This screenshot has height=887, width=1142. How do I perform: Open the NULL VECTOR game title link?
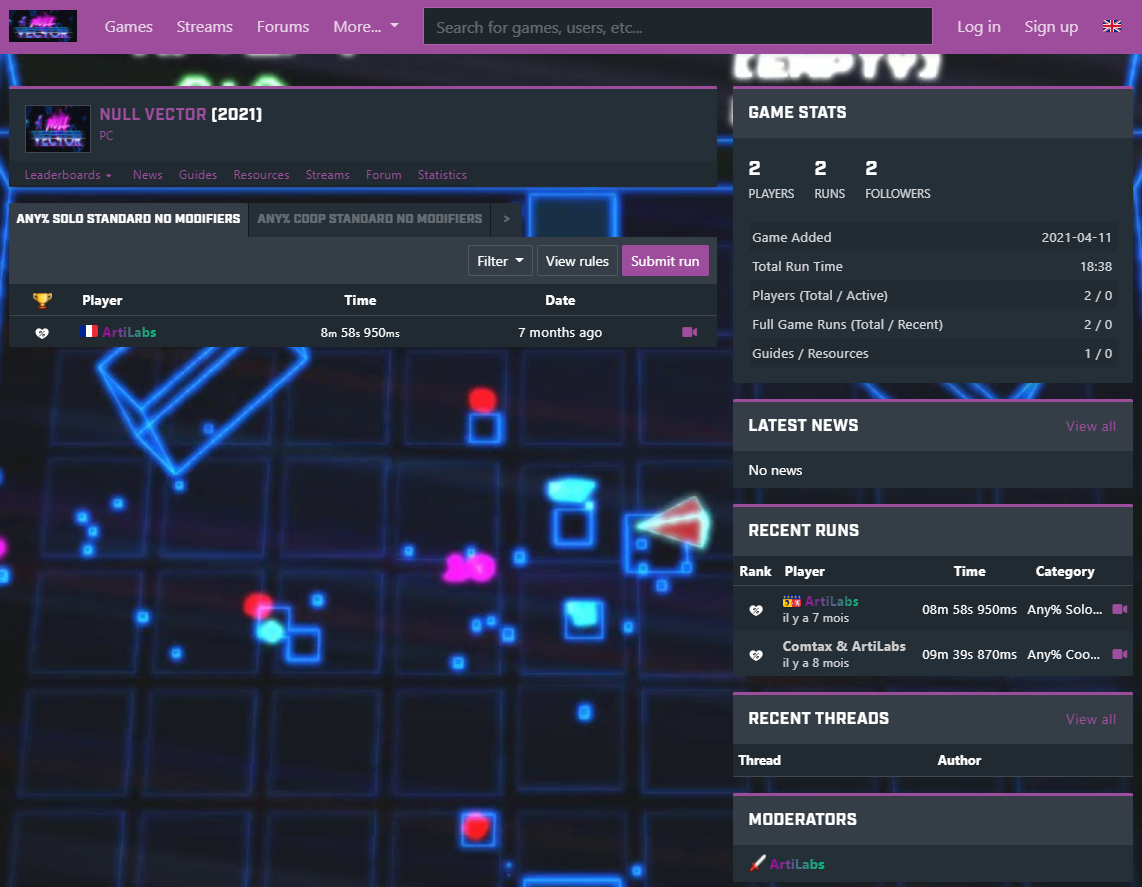153,114
